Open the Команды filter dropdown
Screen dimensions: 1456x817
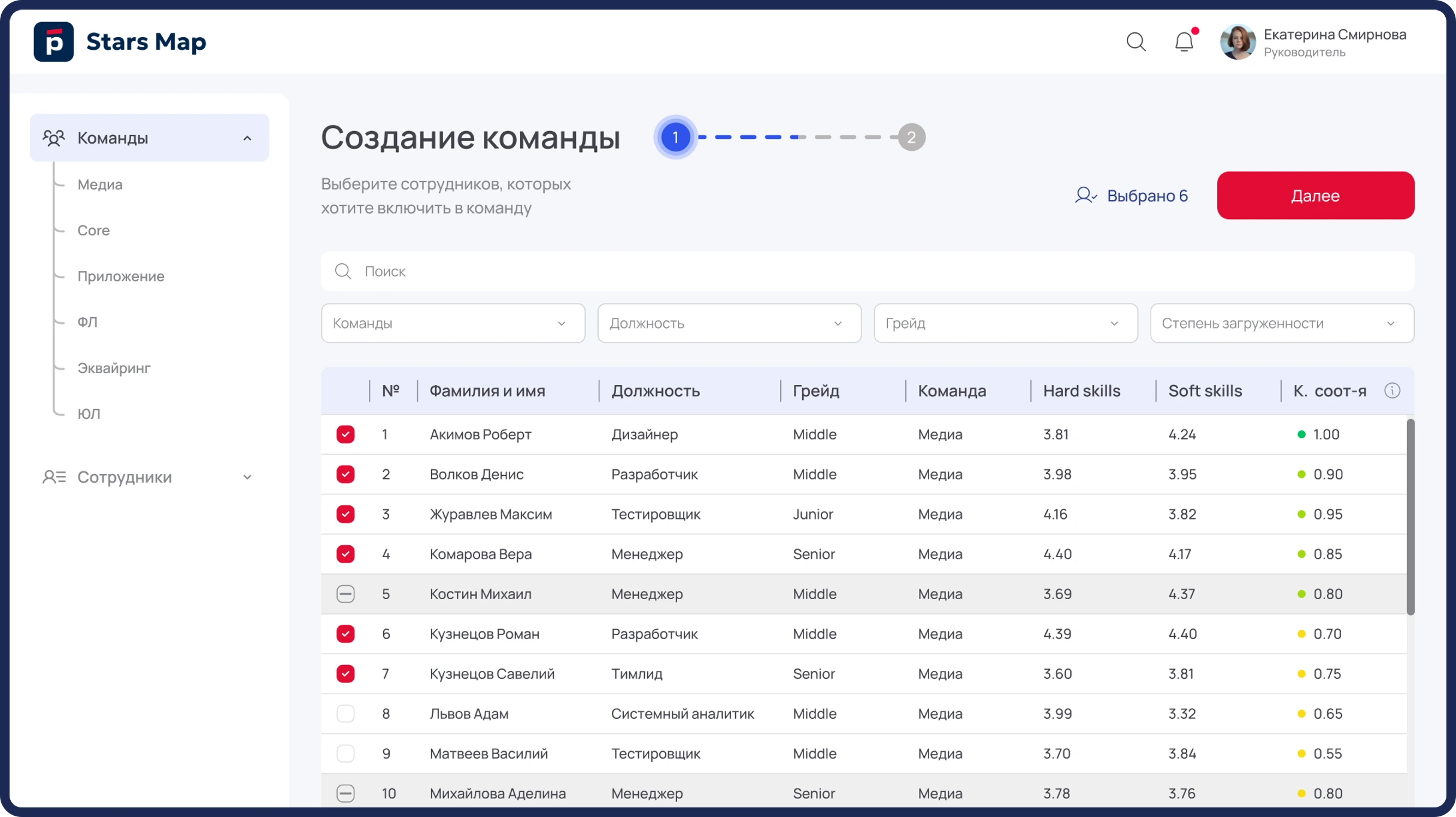coord(453,323)
